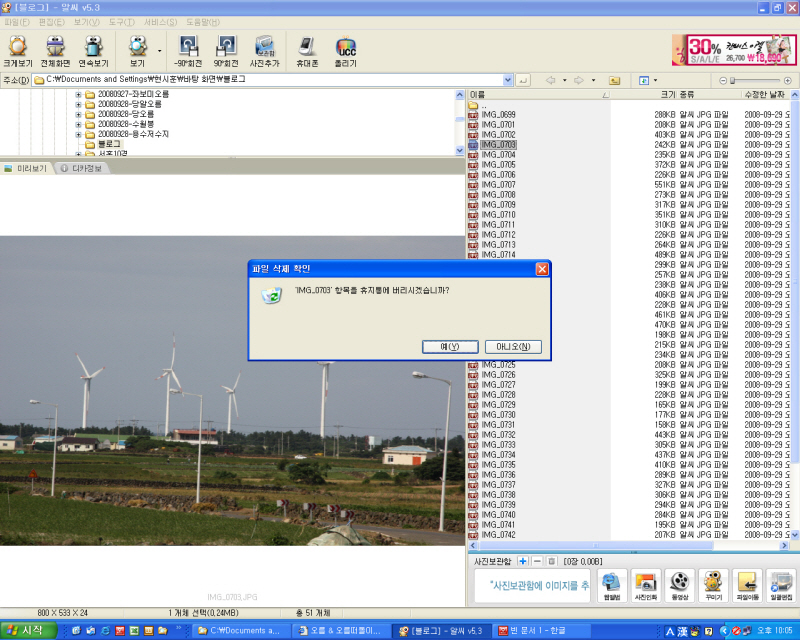Select the 블로그 folder in the tree
Viewport: 800px width, 640px height.
pos(109,144)
